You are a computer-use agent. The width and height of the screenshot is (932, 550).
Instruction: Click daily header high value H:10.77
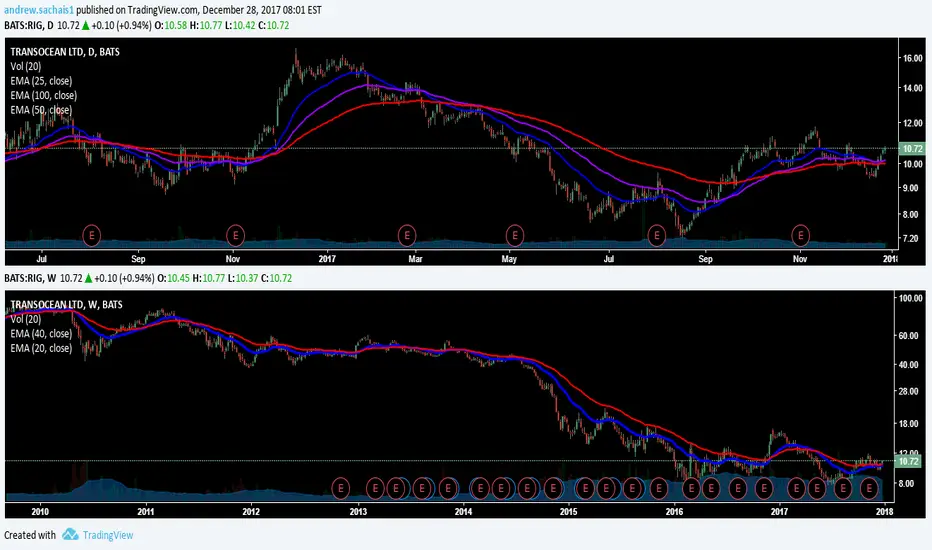206,26
